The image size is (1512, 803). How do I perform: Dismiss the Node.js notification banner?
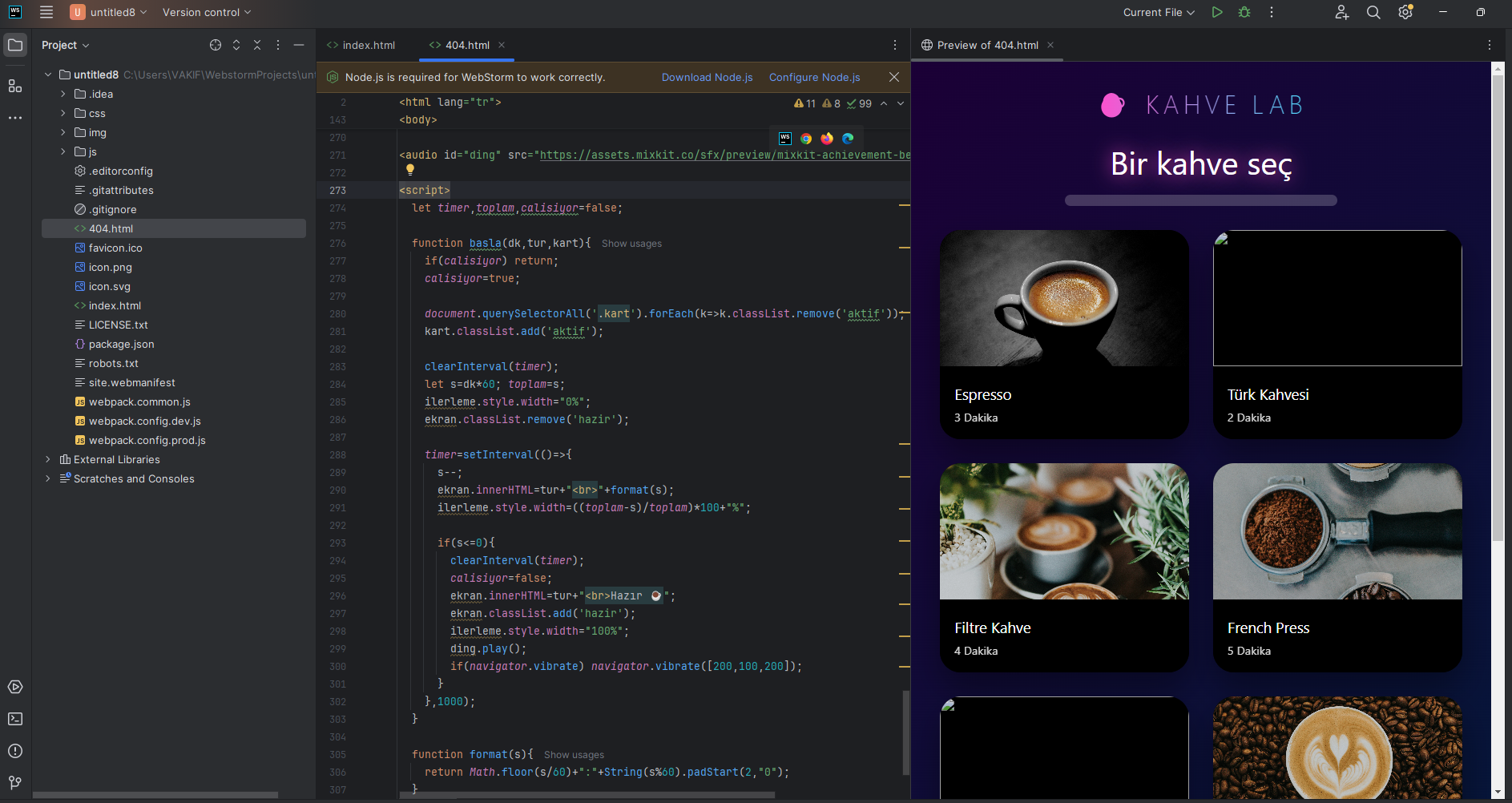(x=894, y=77)
